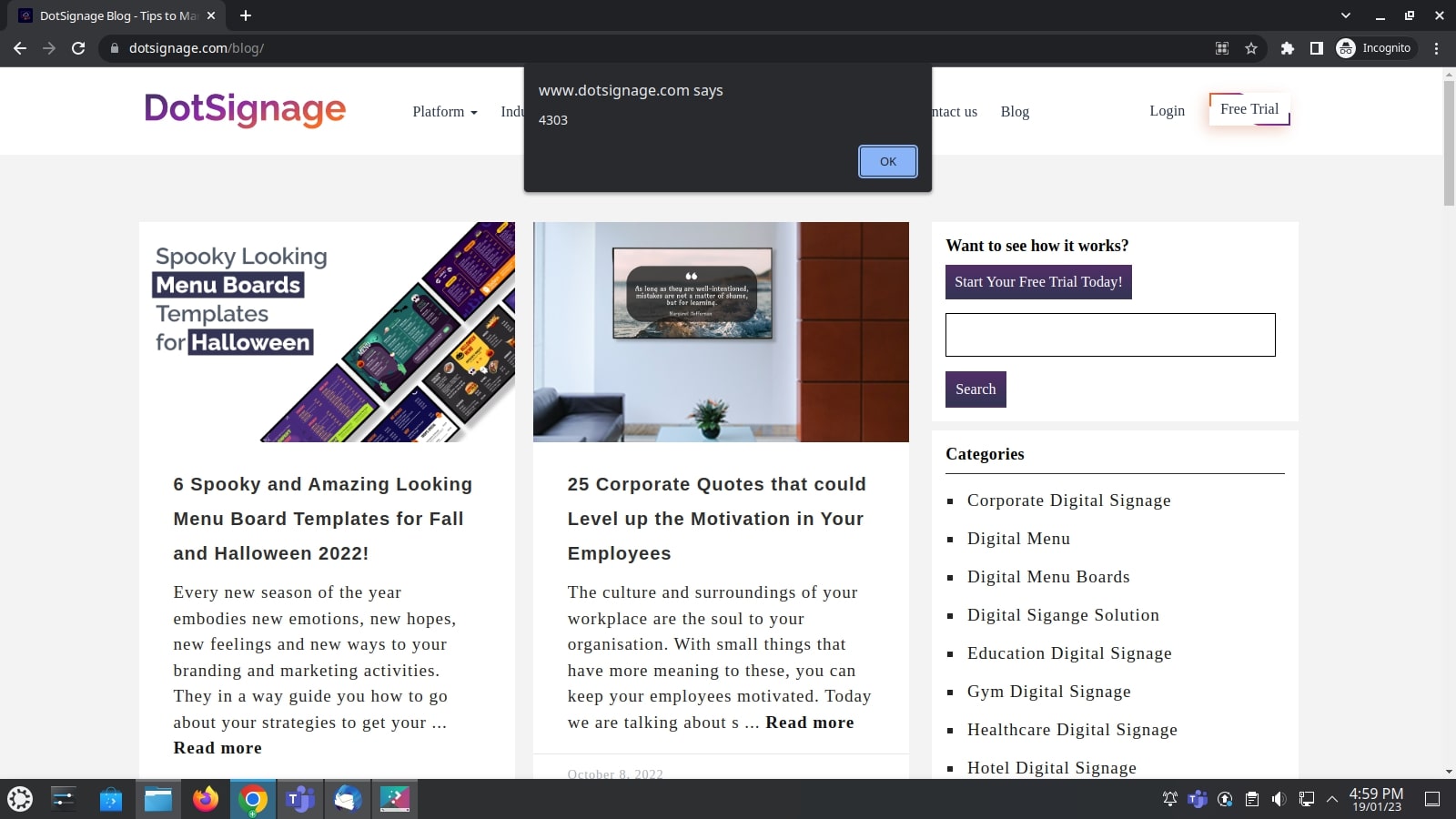The image size is (1456, 819).
Task: Reload the current page
Action: tap(80, 48)
